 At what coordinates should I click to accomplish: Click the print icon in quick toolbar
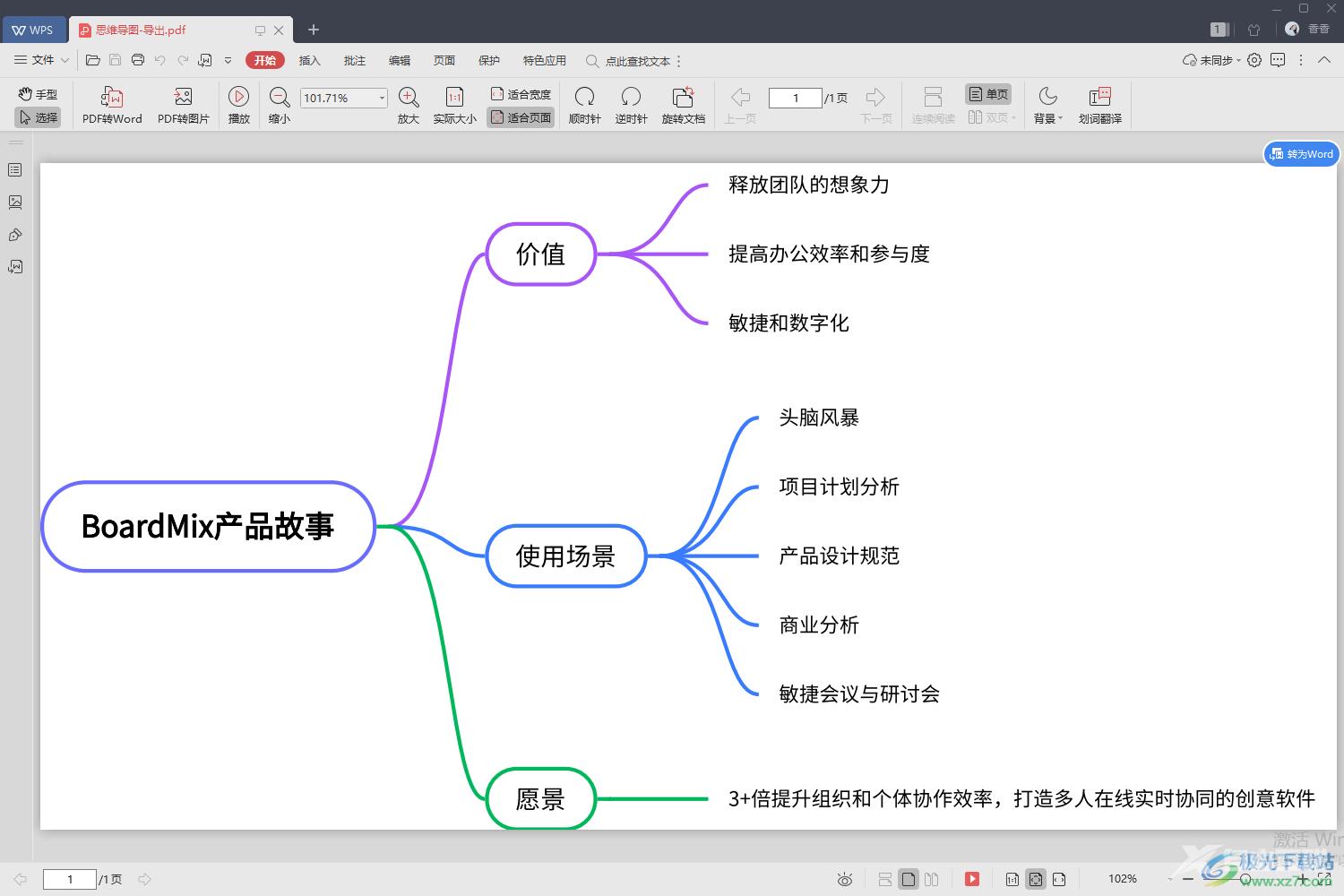coord(138,61)
